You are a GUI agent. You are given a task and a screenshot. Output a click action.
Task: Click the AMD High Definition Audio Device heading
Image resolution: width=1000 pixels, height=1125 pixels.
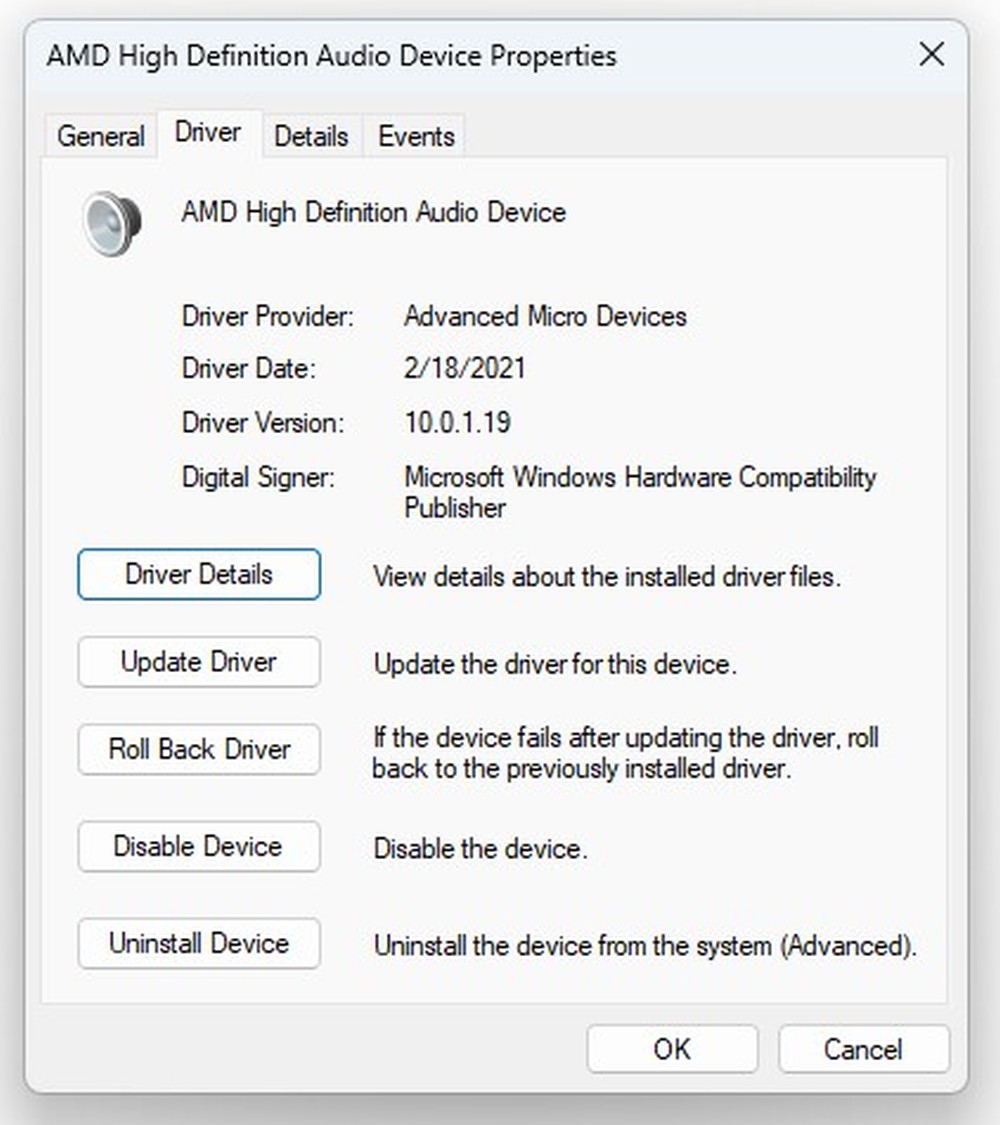click(x=374, y=212)
